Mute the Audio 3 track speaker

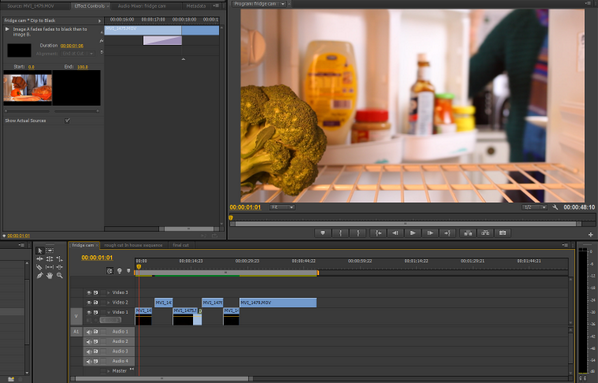[x=89, y=352]
